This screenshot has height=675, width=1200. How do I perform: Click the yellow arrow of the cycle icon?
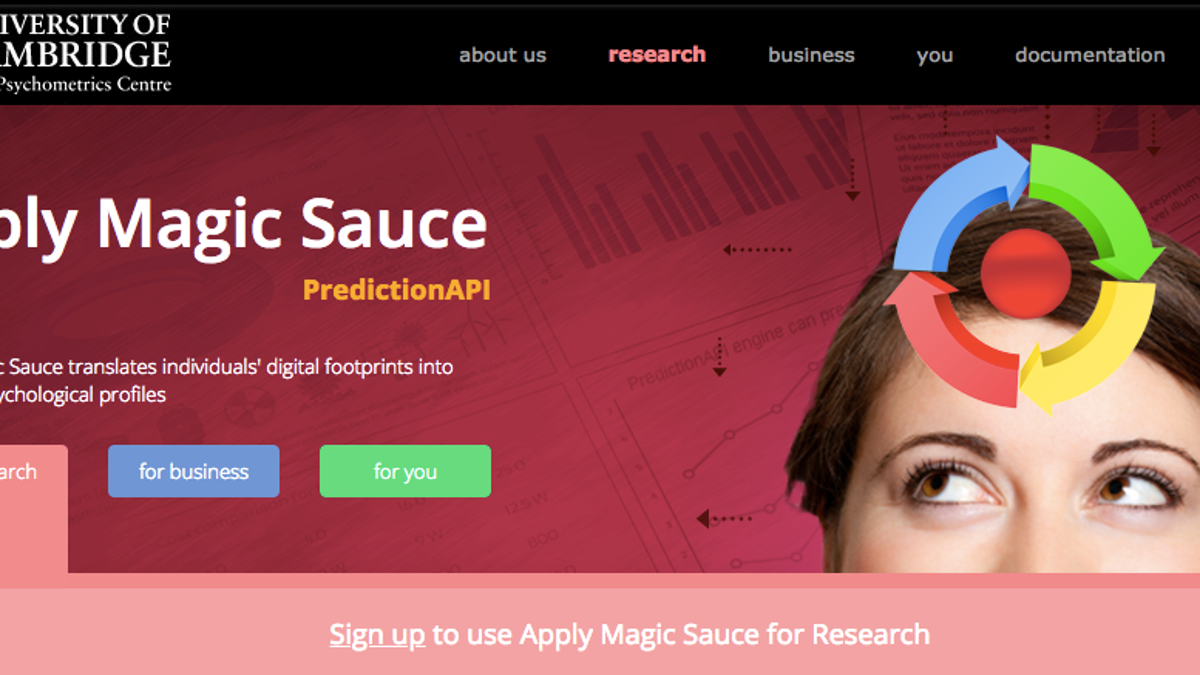(x=1090, y=345)
